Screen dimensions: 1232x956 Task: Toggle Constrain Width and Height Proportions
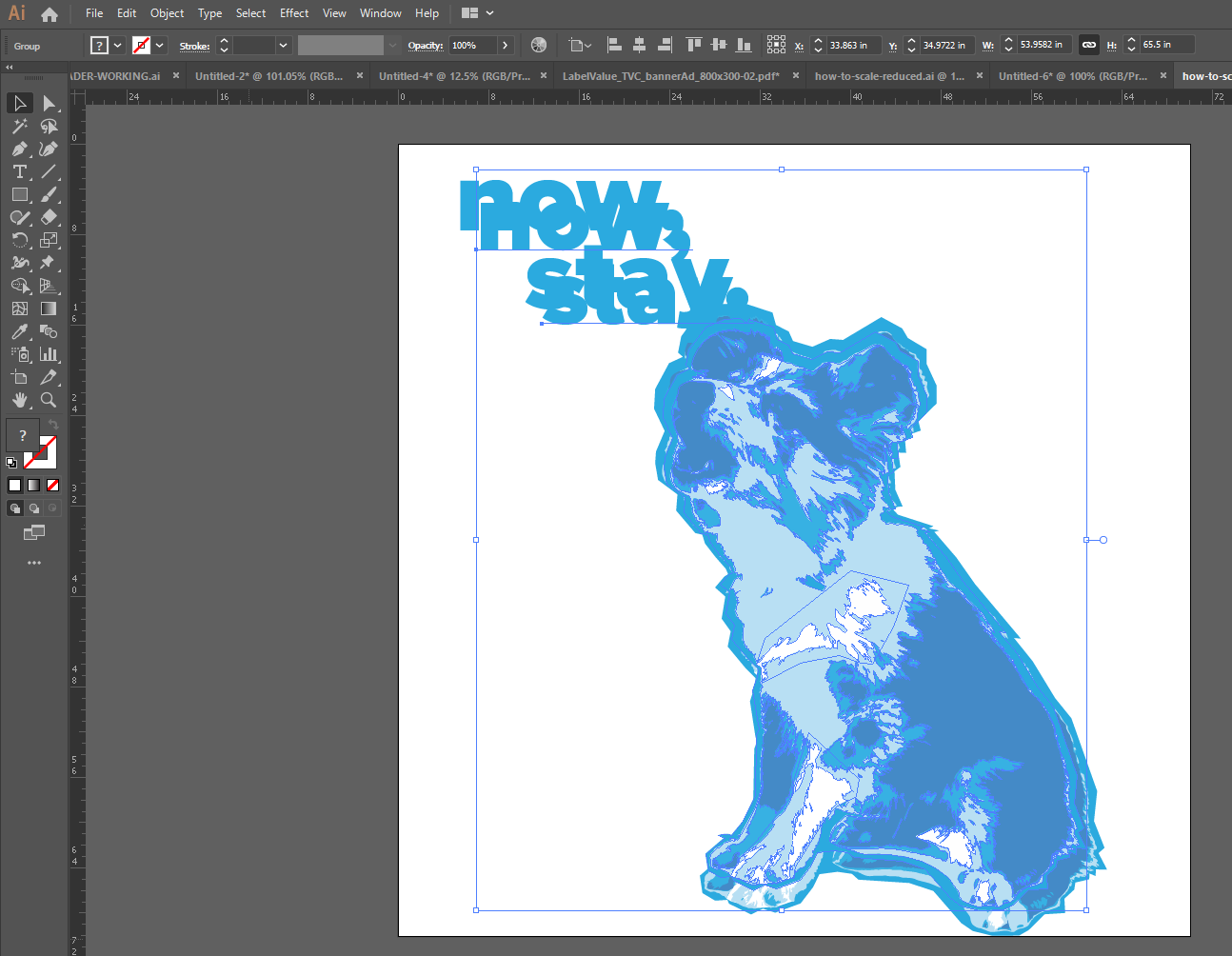(x=1088, y=45)
